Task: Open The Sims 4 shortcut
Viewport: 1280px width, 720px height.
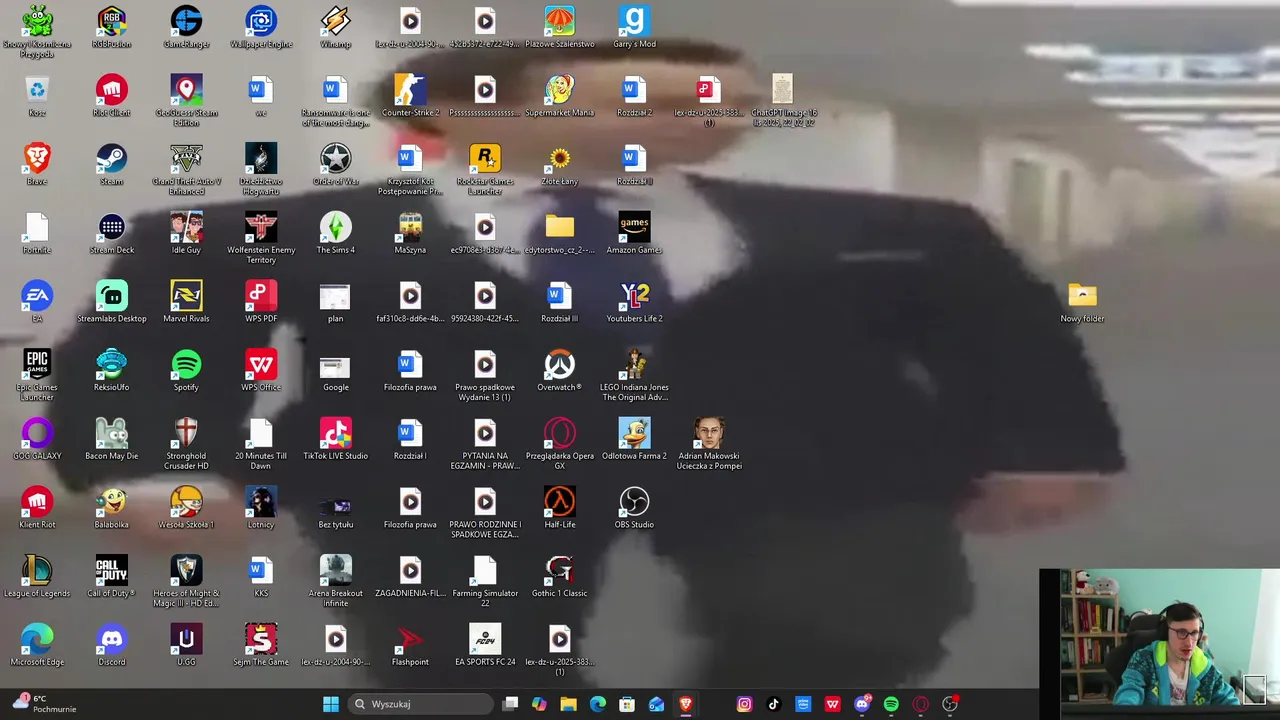Action: tap(335, 233)
